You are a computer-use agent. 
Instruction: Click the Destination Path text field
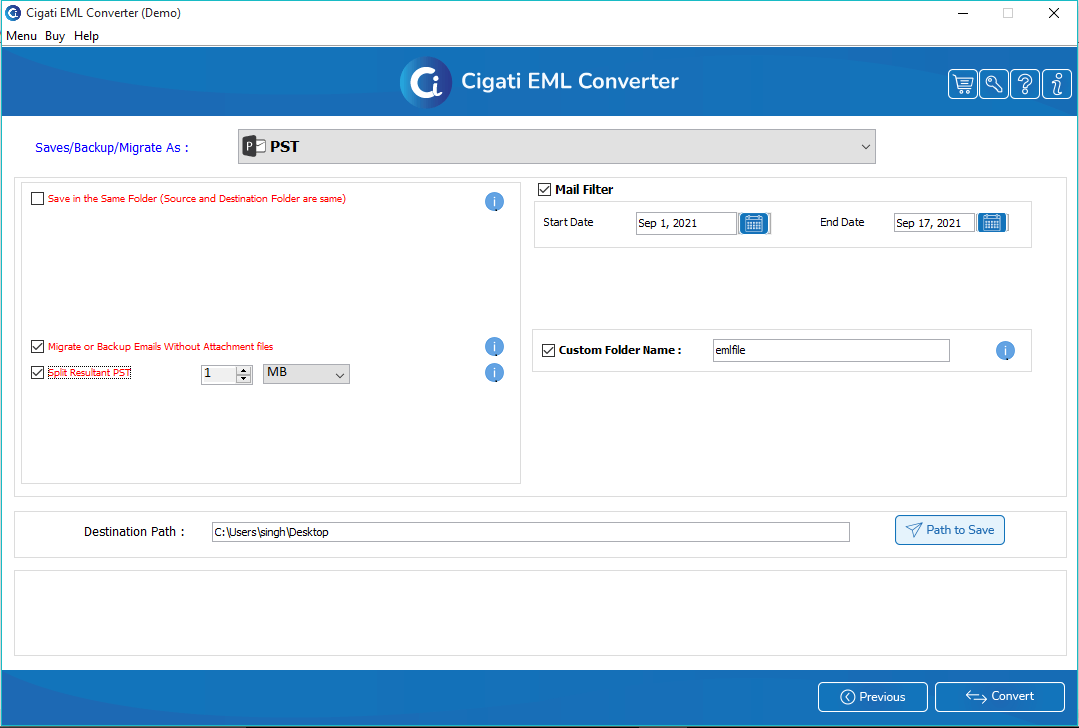(x=531, y=532)
